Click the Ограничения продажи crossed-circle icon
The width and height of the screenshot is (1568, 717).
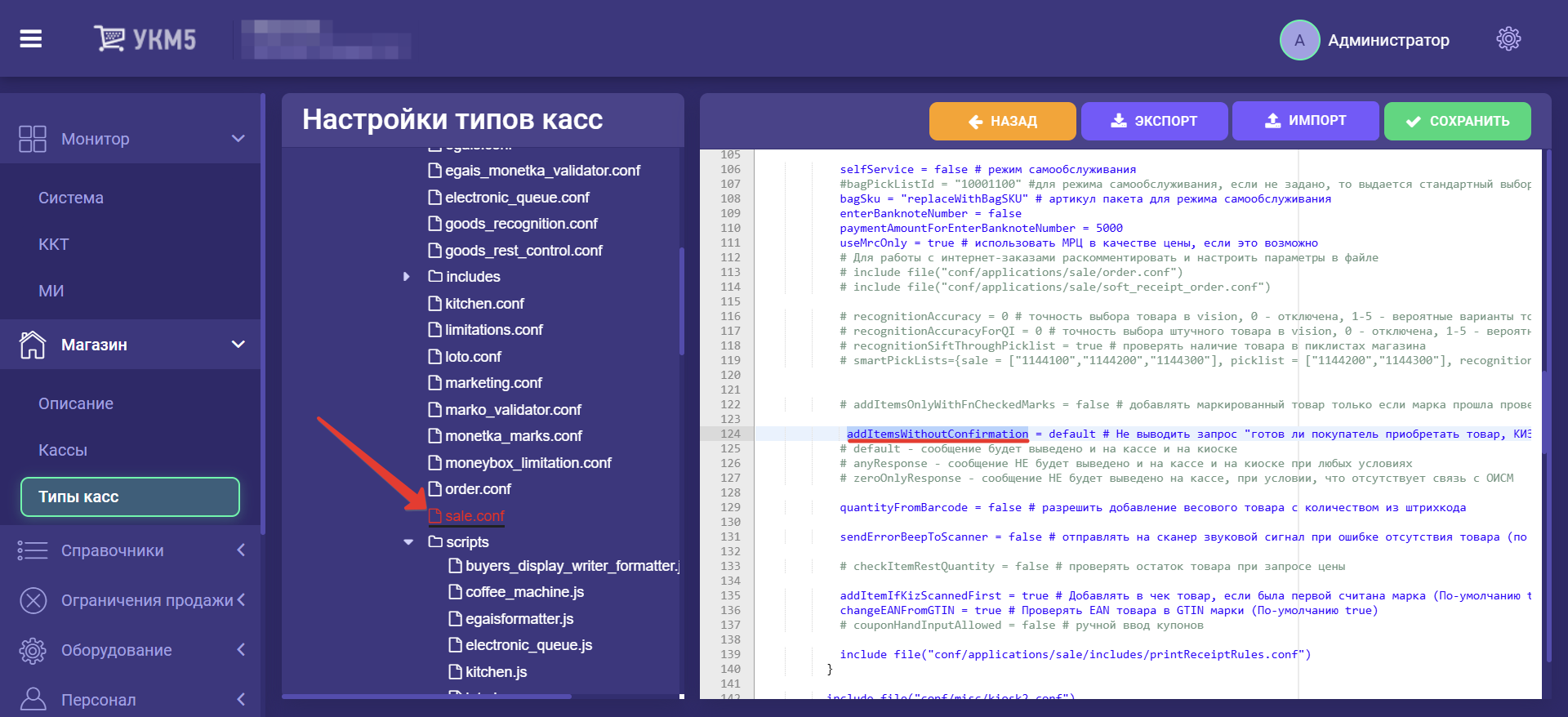coord(33,600)
